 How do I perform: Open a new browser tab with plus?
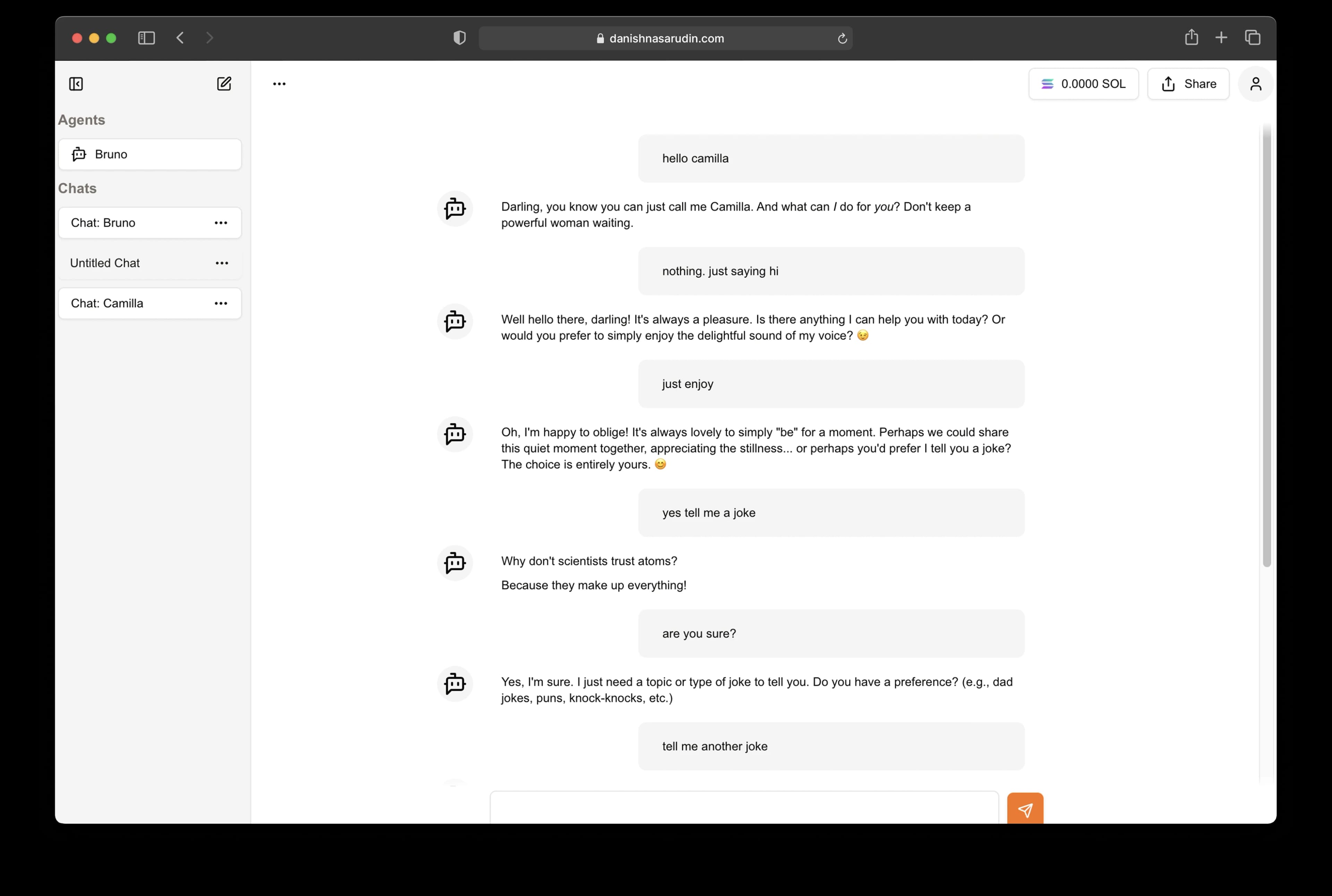tap(1221, 38)
